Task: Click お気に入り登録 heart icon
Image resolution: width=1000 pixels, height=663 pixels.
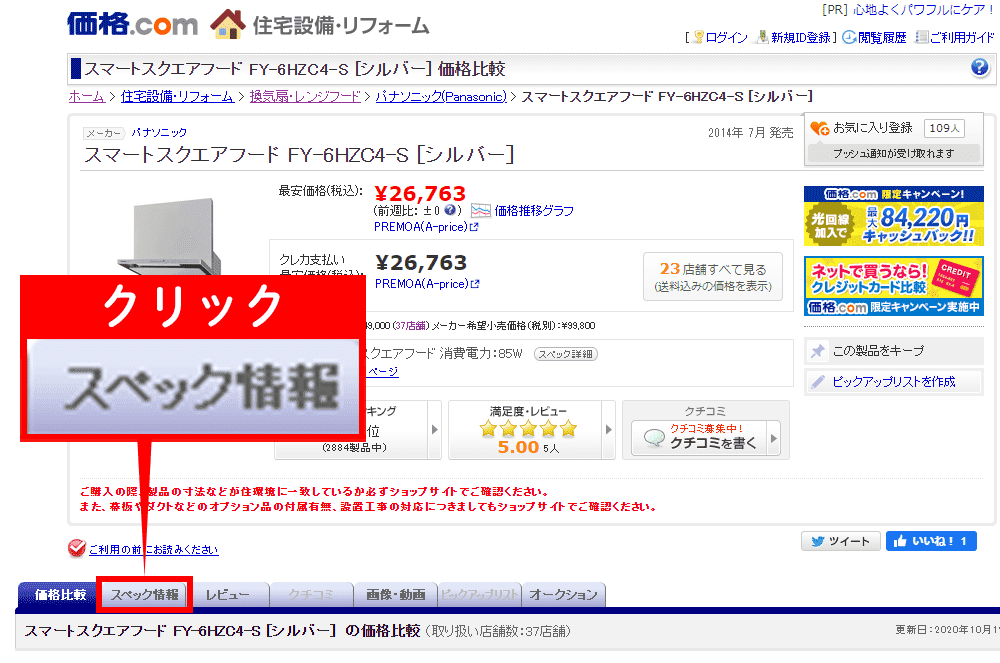Action: (820, 128)
